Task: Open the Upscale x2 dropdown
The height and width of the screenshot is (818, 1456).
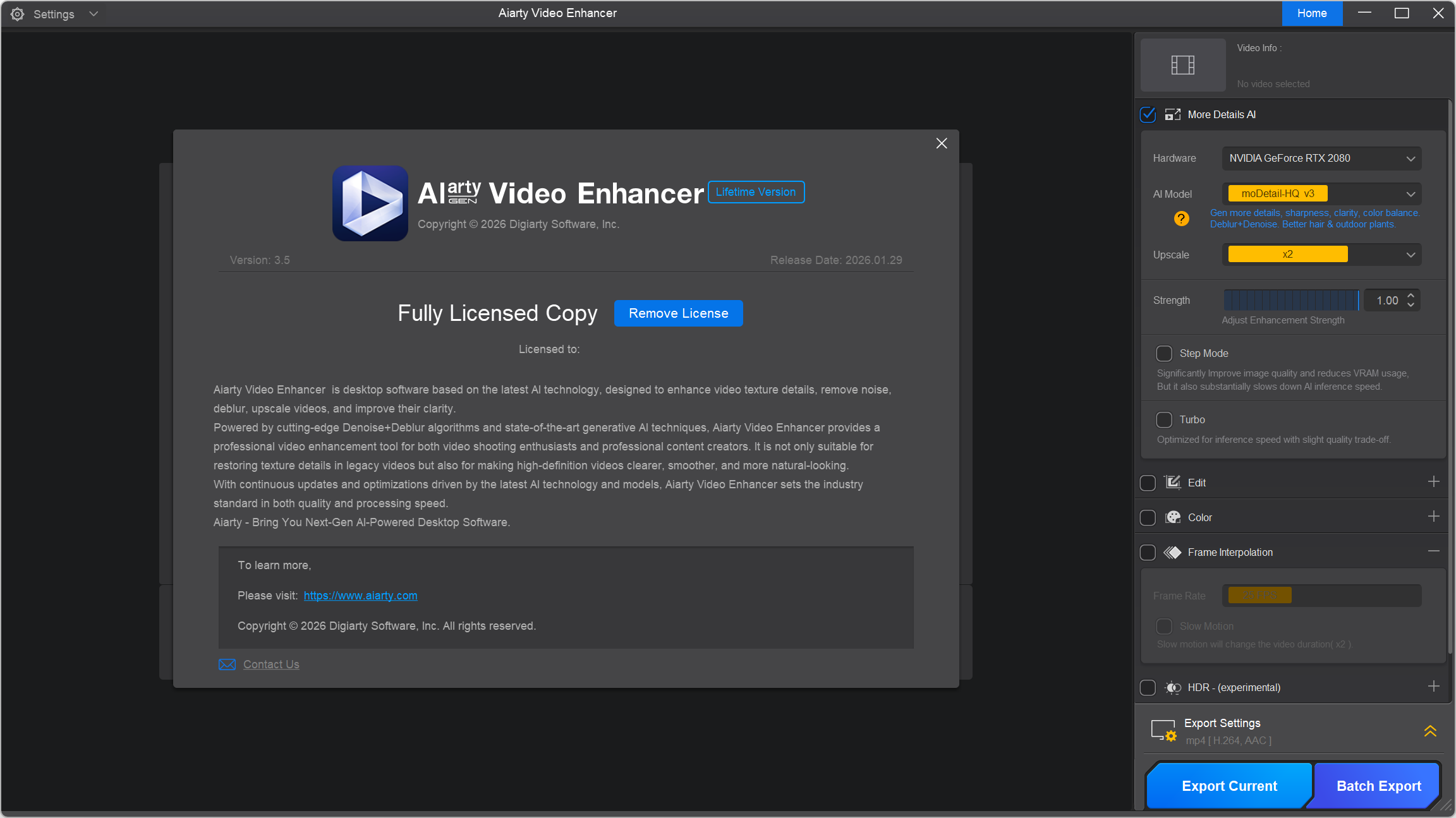Action: (1321, 255)
